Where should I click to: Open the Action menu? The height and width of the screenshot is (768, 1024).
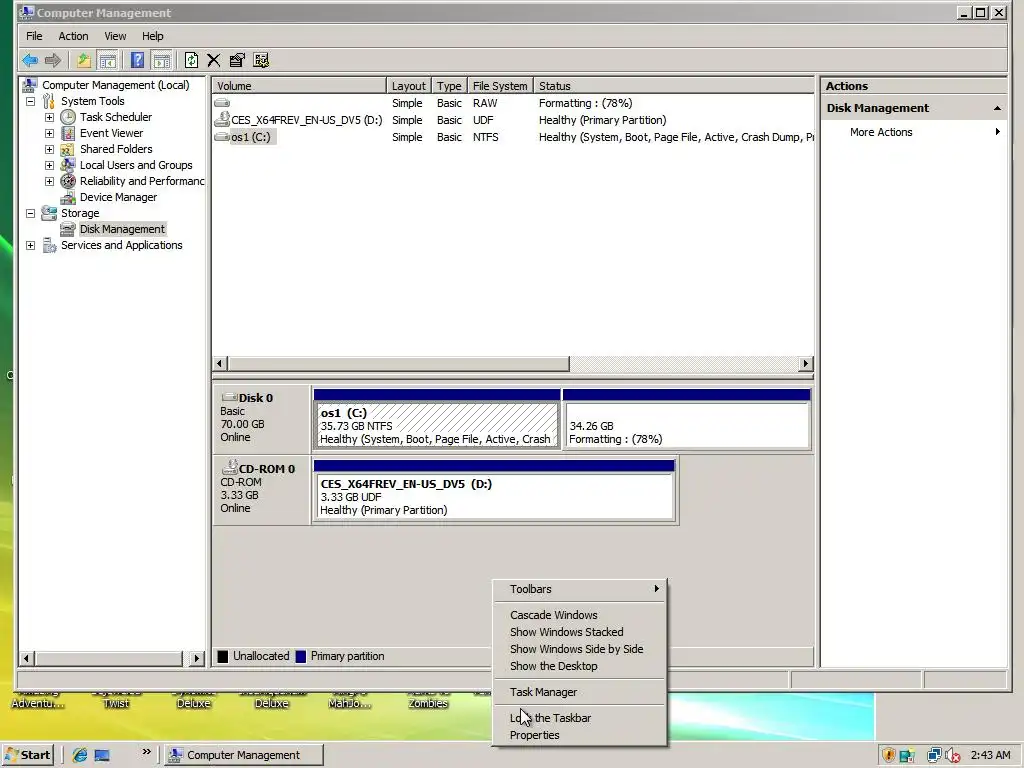pos(73,36)
